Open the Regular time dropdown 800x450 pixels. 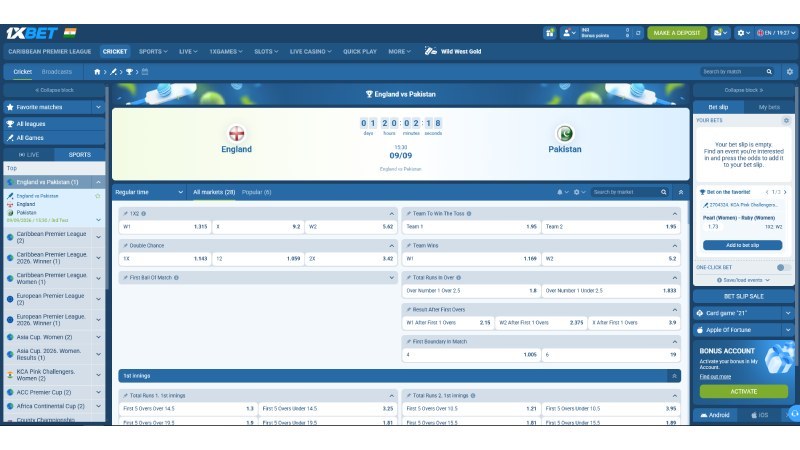[148, 192]
